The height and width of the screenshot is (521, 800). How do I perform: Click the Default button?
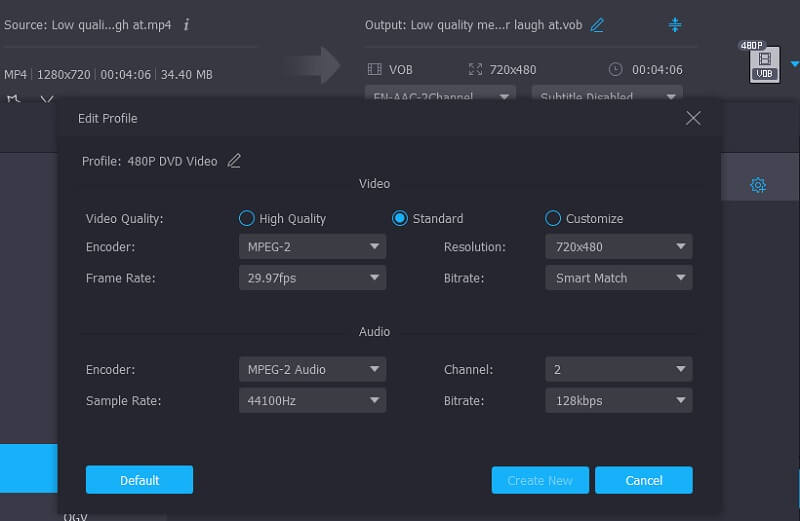[139, 480]
